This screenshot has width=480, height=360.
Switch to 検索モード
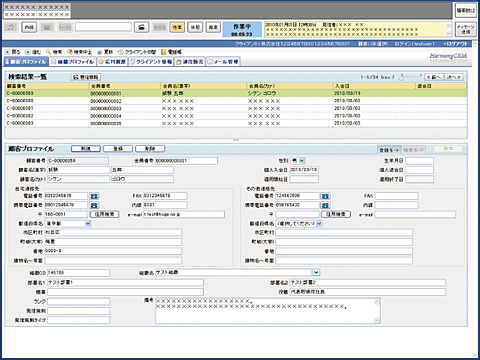414,150
